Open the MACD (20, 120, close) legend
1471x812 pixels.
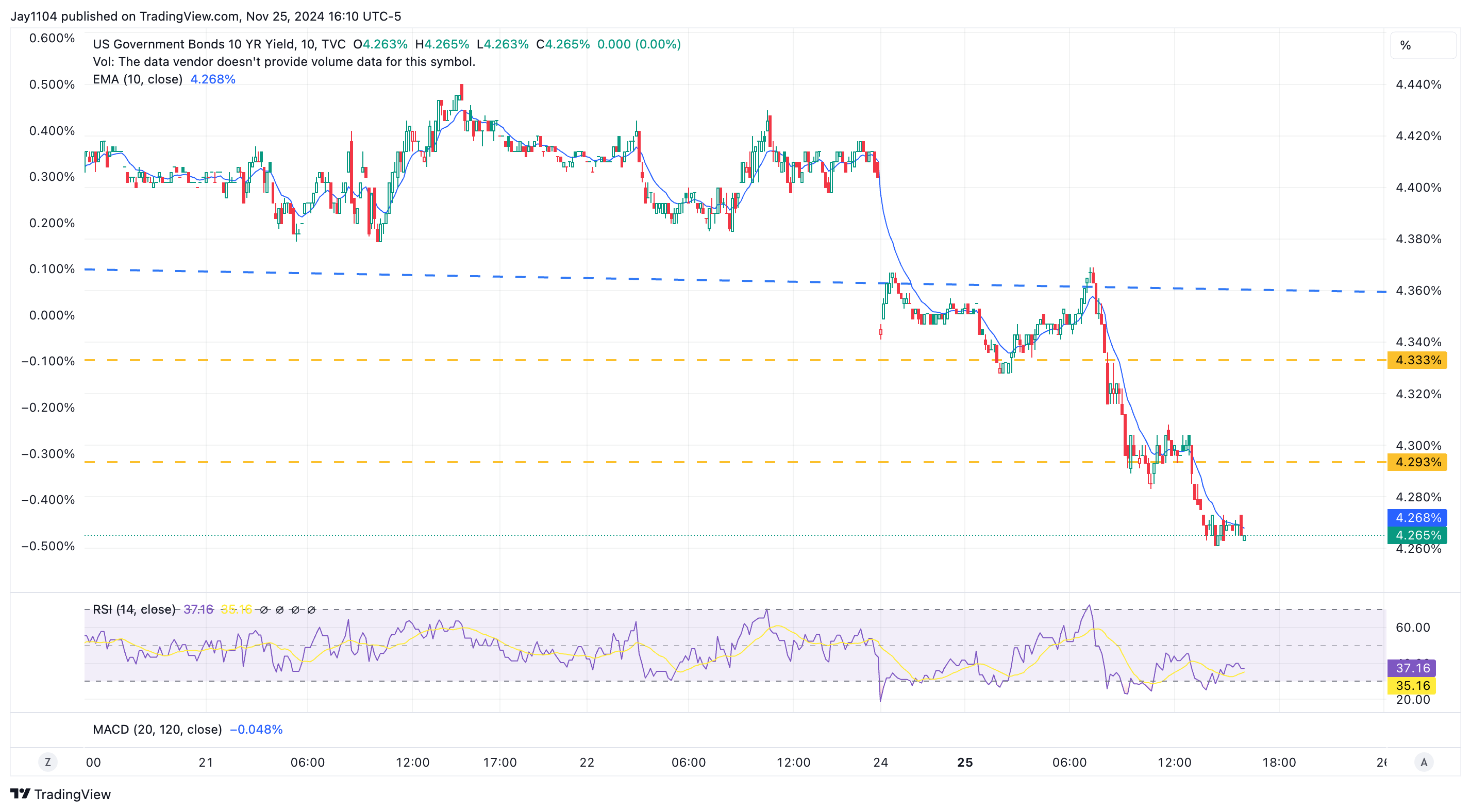157,729
